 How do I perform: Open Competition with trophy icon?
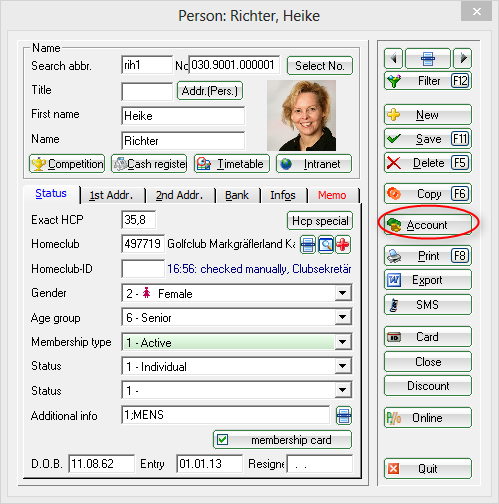67,164
